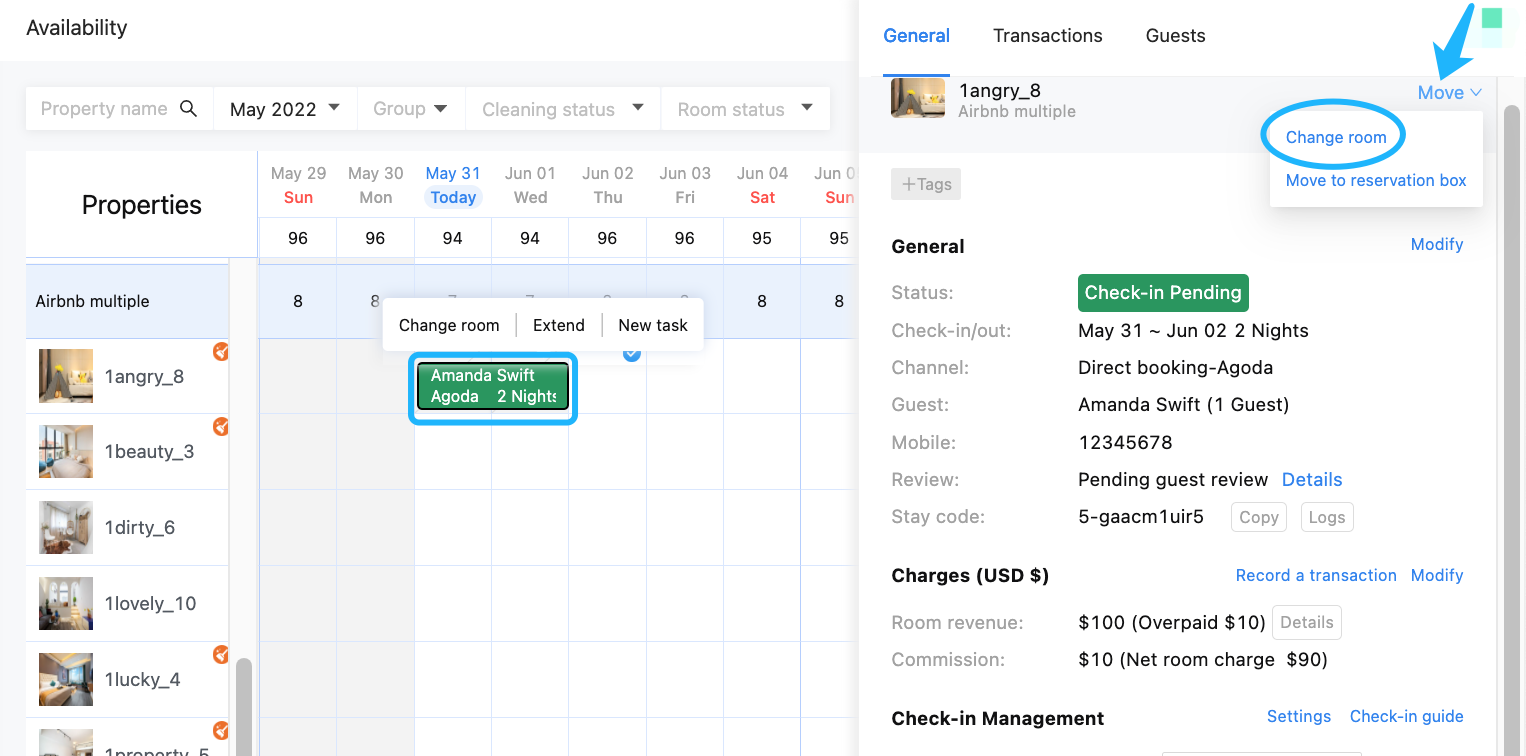This screenshot has height=756, width=1526.
Task: Select Extend in the booking popup
Action: pyautogui.click(x=559, y=325)
